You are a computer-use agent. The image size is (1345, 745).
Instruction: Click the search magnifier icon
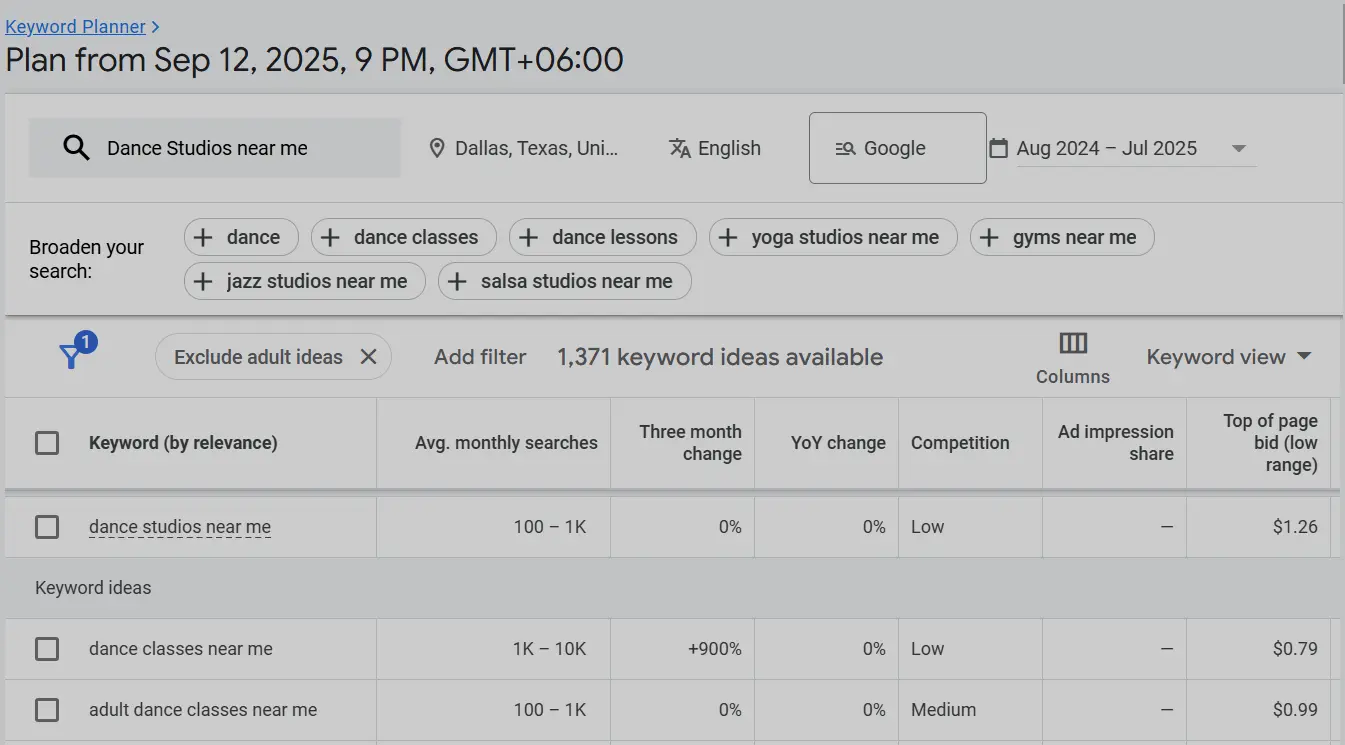pos(76,147)
